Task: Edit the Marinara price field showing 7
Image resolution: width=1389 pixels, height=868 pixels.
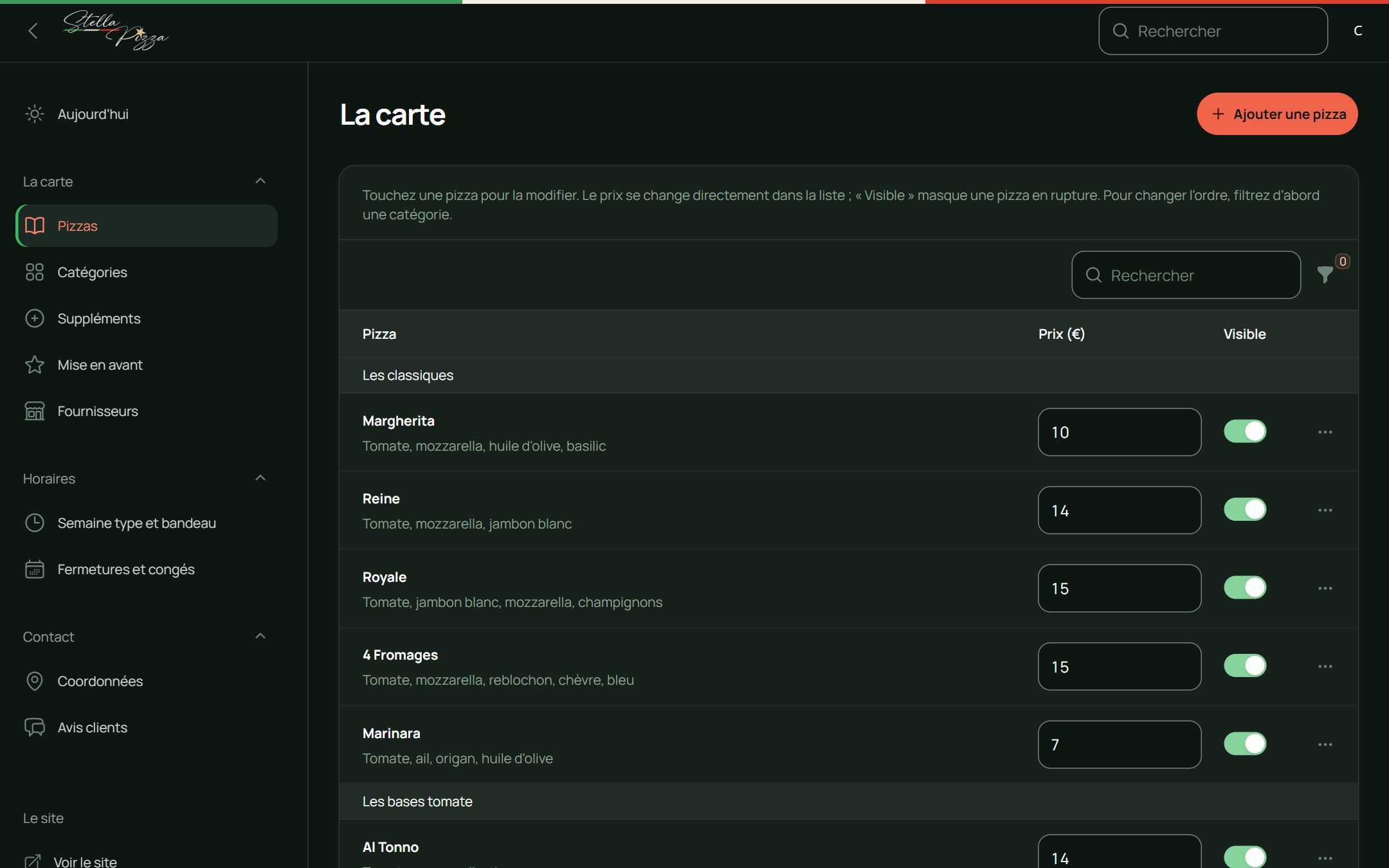Action: pyautogui.click(x=1119, y=745)
